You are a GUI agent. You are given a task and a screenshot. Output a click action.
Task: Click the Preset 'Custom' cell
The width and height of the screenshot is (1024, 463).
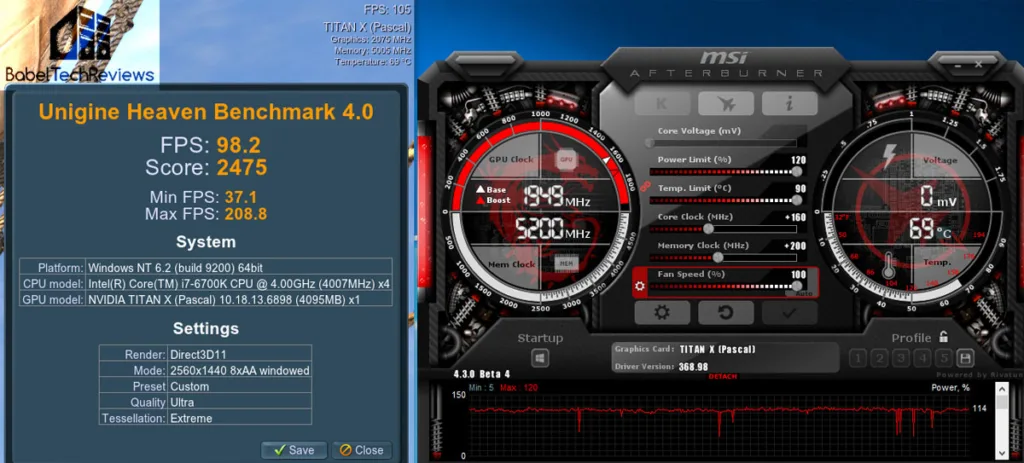pos(239,386)
